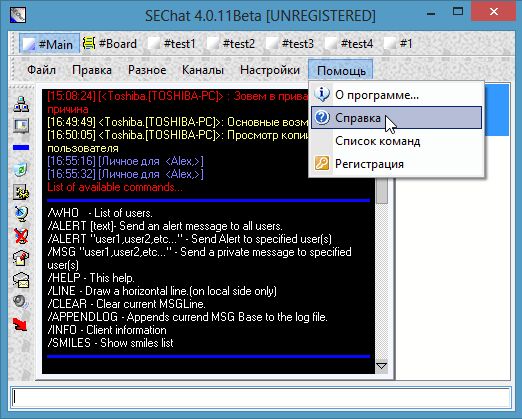Click the key icon beside Регистрация
The height and width of the screenshot is (419, 522).
click(x=322, y=164)
